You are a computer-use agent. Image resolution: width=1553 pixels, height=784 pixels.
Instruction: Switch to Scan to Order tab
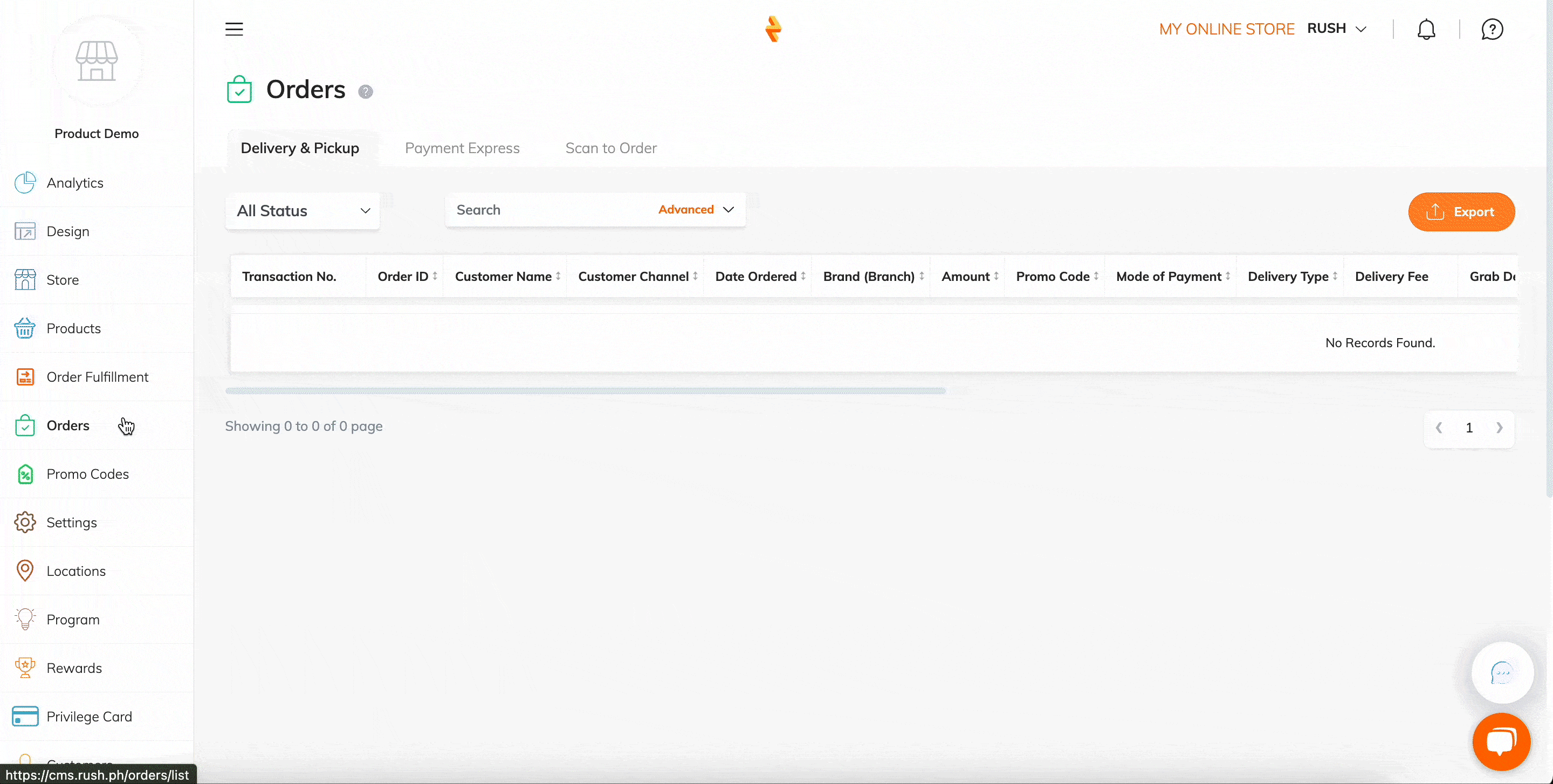pos(611,148)
